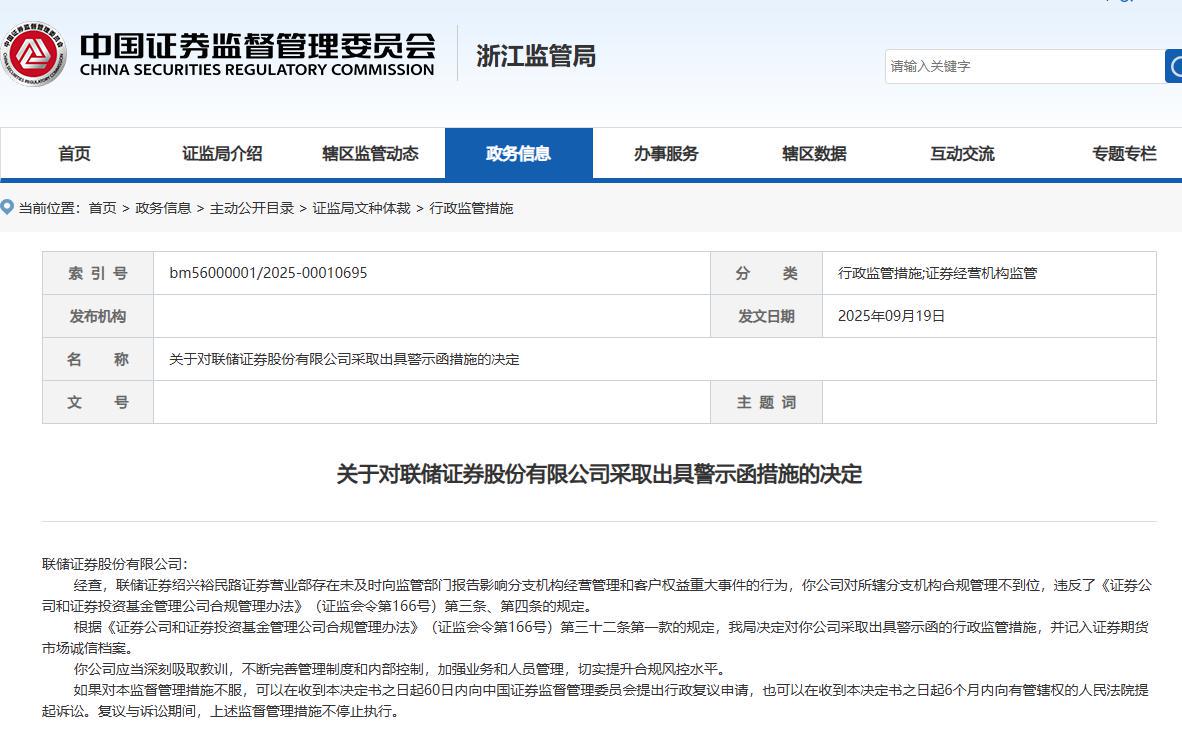1182x738 pixels.
Task: Open the 专题专栏 tab
Action: click(1124, 154)
